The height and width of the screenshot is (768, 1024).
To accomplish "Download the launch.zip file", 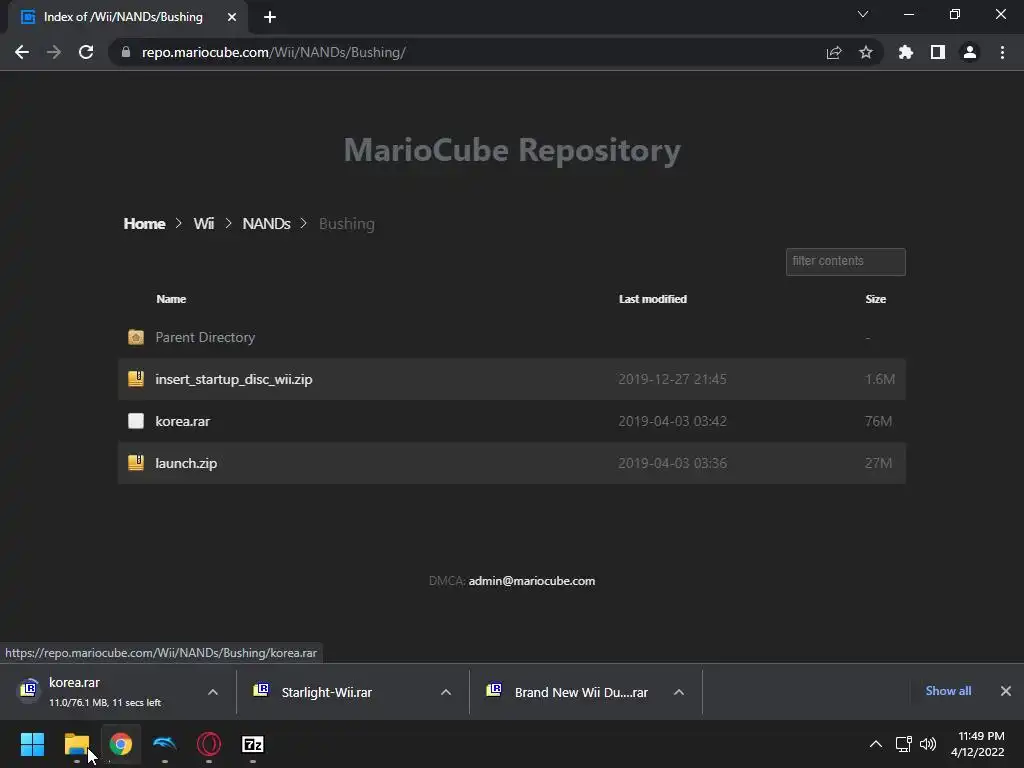I will [186, 463].
